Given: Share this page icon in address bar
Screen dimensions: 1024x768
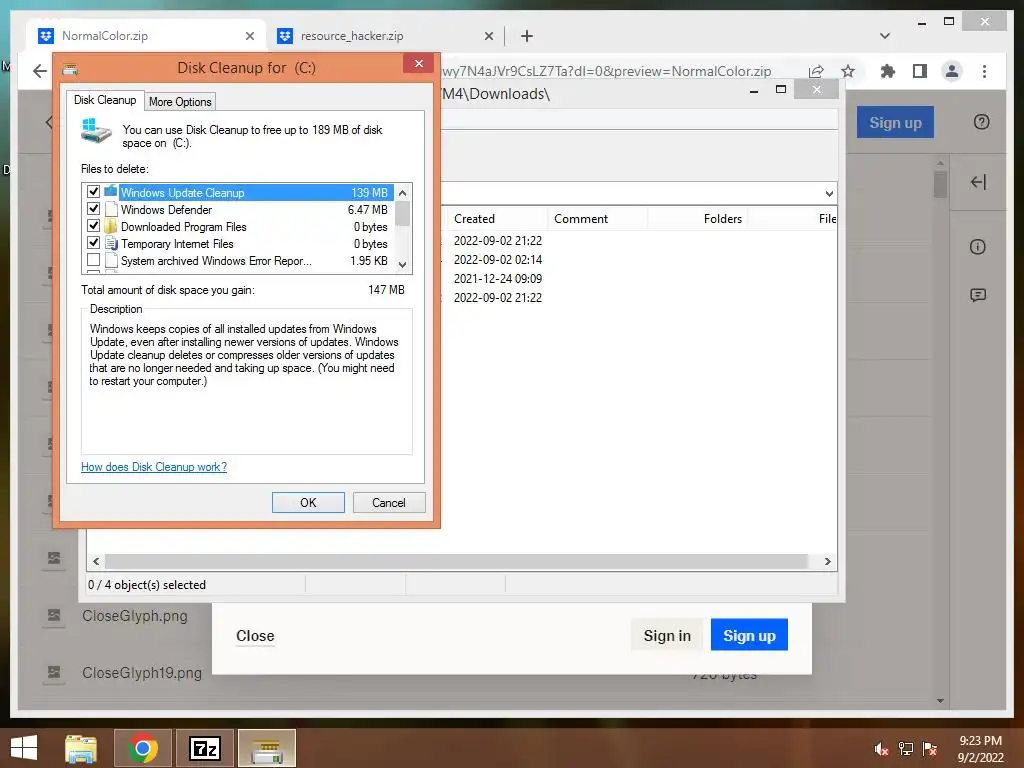Looking at the screenshot, I should coord(816,71).
